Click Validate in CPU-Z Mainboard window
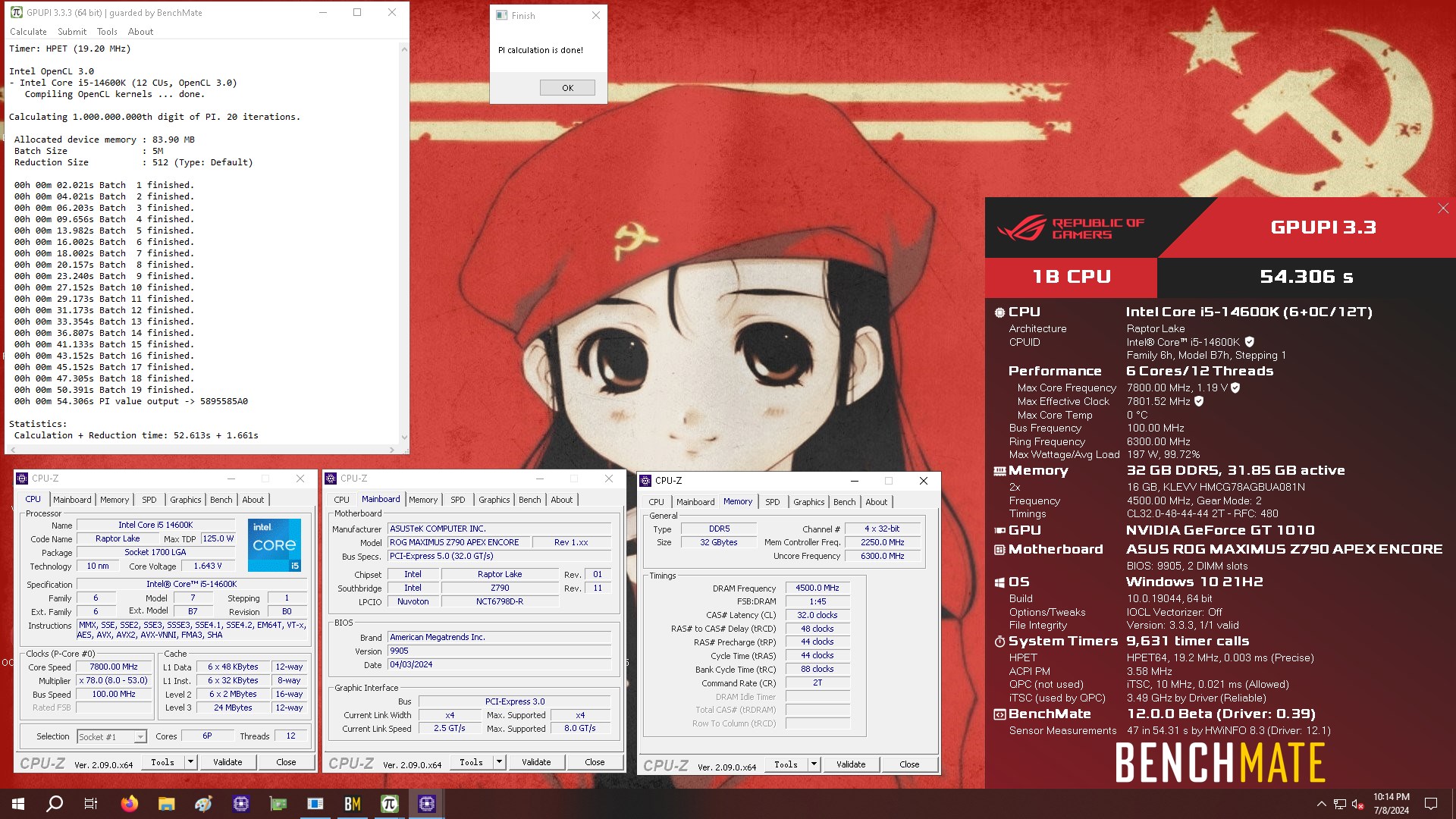Screen dimensions: 1456x819 [536, 762]
